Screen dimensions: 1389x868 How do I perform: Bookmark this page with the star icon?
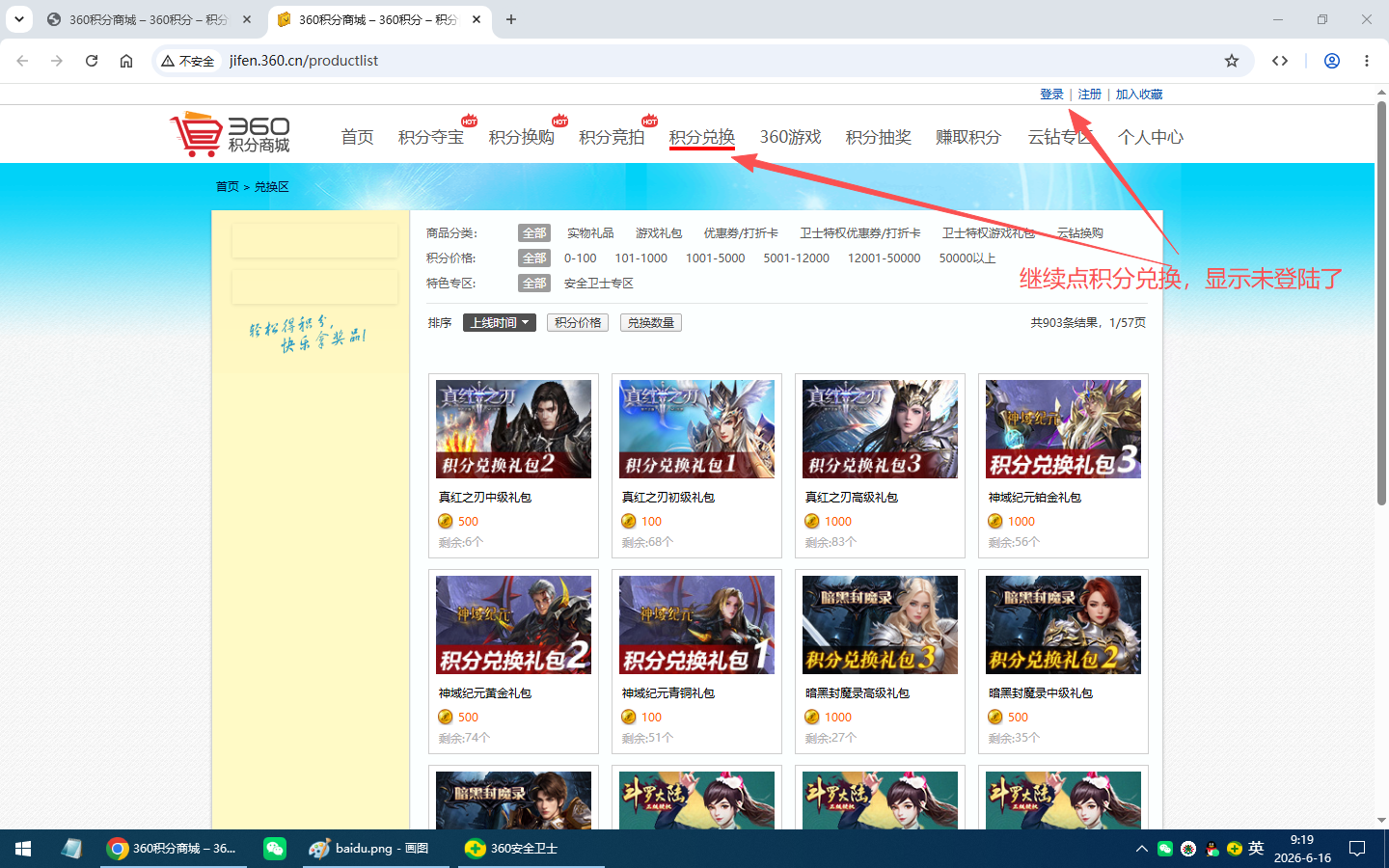pos(1232,61)
